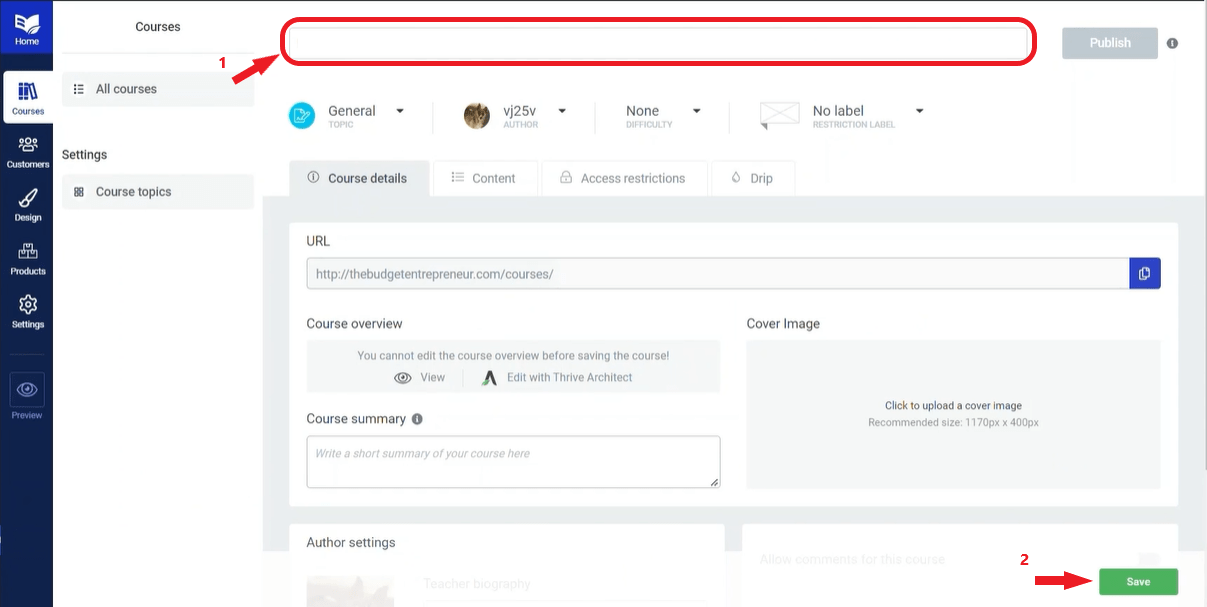Click the "Courses" panel heading
This screenshot has height=607, width=1207.
(x=158, y=27)
